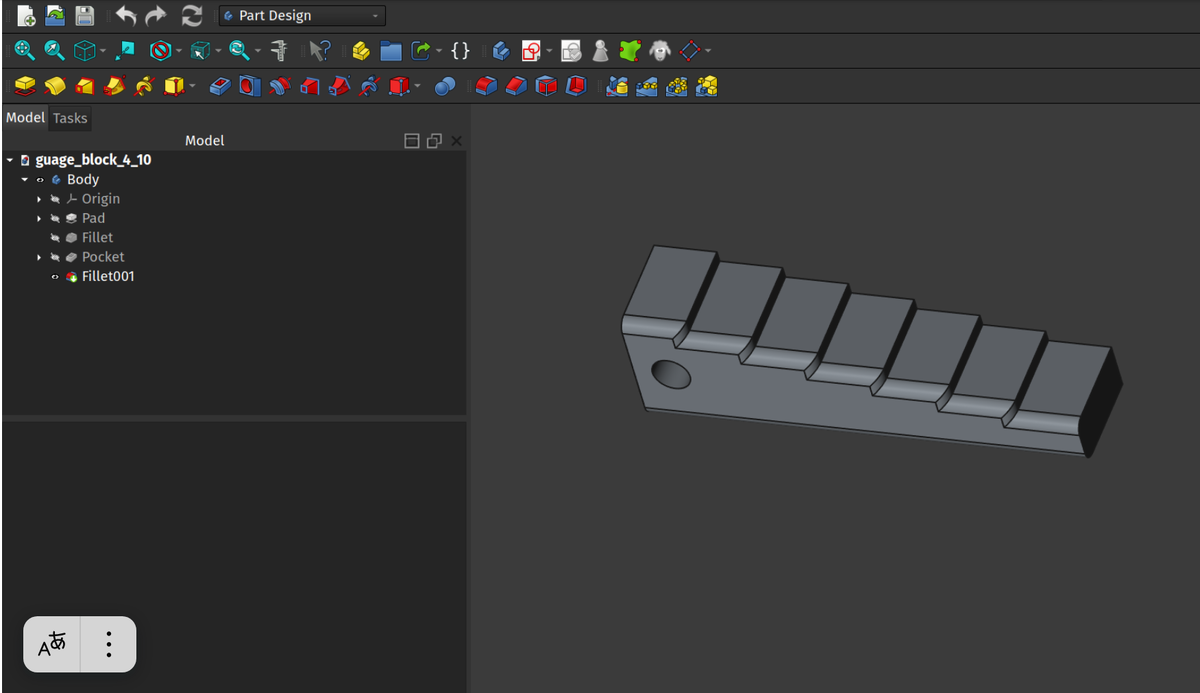
Task: Apply the Thickness tool
Action: (x=576, y=87)
